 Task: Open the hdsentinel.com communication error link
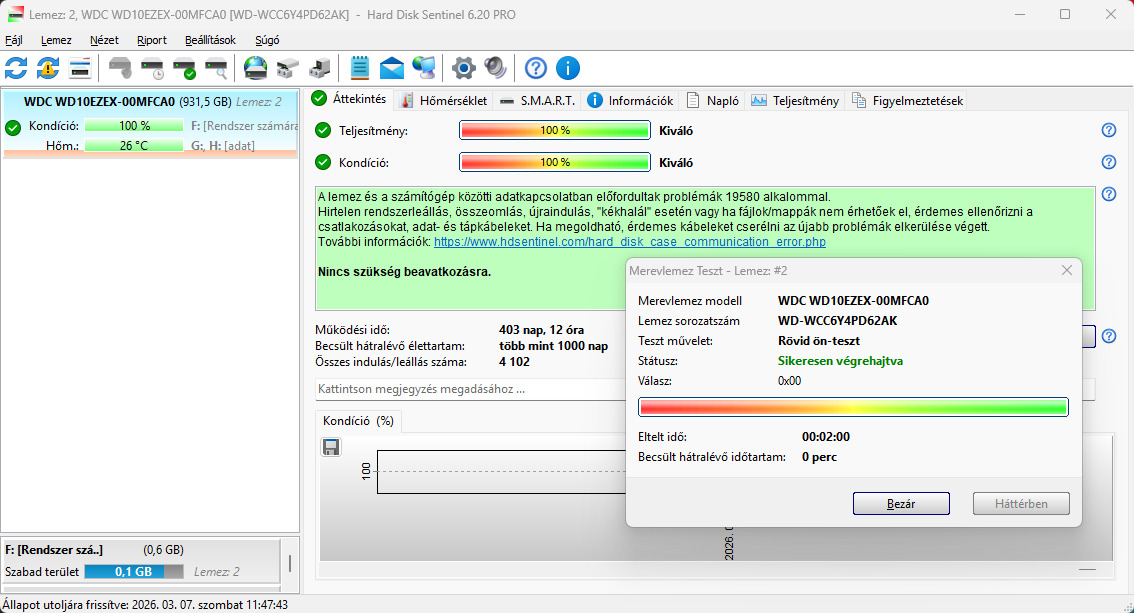(629, 241)
